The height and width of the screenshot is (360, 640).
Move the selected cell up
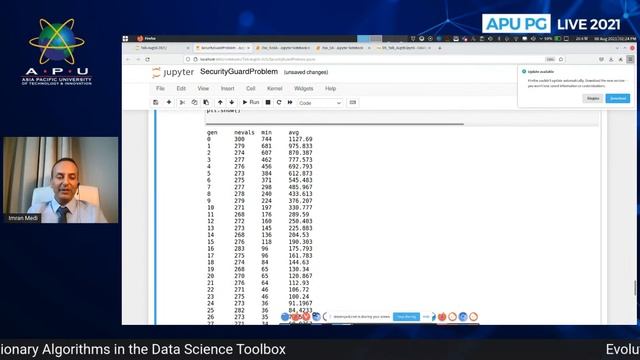(x=220, y=102)
